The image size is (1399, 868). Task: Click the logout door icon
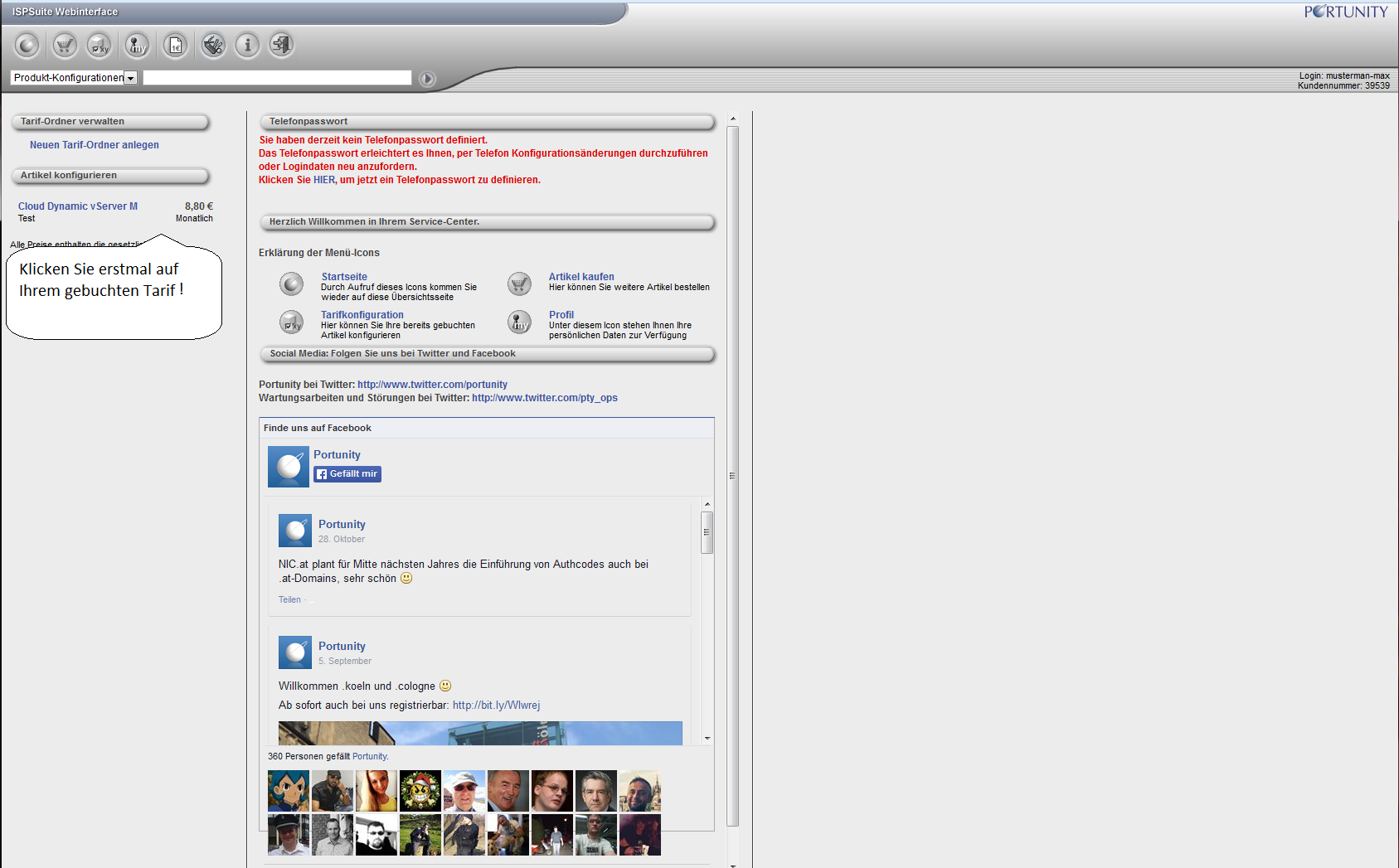(282, 45)
